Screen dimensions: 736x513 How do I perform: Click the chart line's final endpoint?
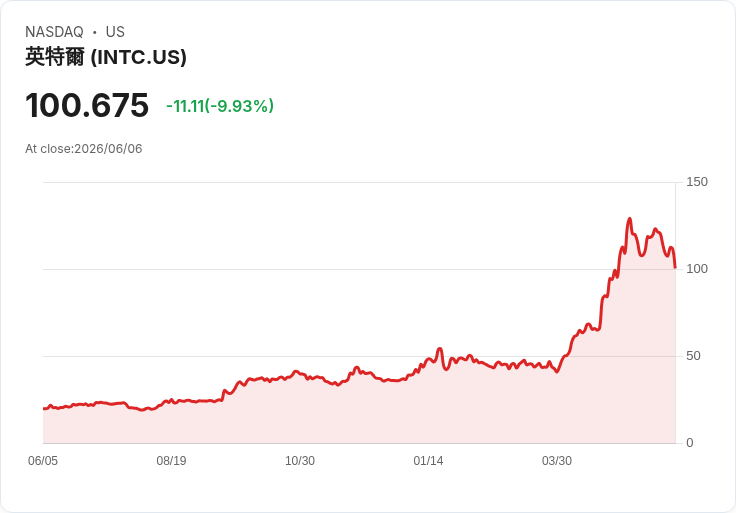675,268
